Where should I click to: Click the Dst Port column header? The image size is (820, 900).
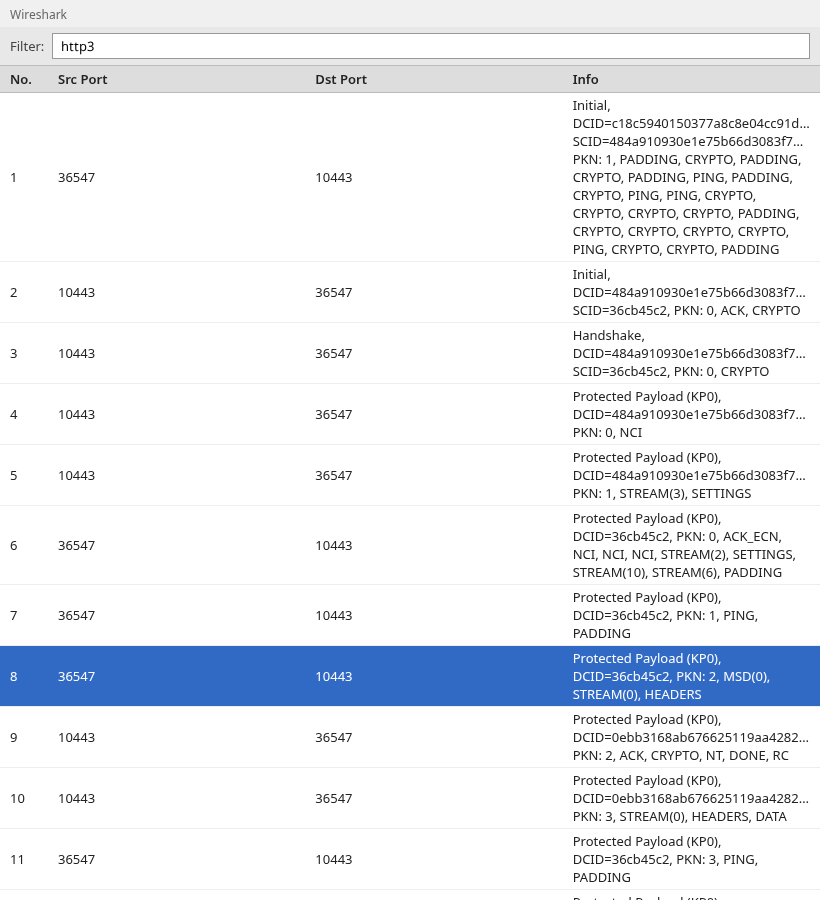coord(340,79)
